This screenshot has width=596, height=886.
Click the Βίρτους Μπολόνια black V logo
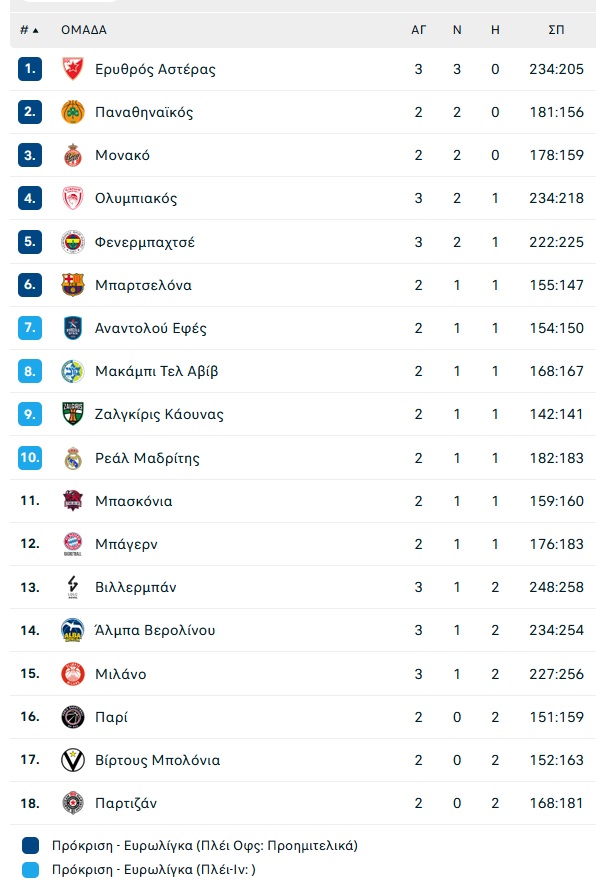point(73,760)
